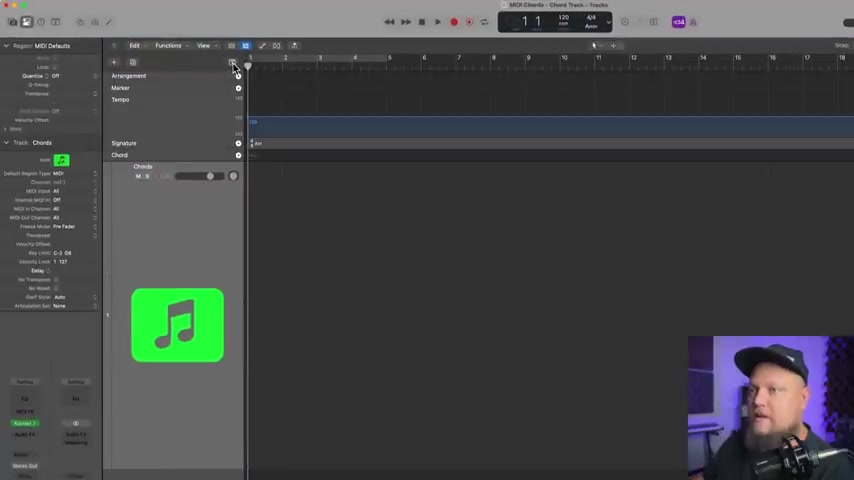Collapse the Region MIDI Defaults section
This screenshot has height=480, width=854.
tap(7, 46)
